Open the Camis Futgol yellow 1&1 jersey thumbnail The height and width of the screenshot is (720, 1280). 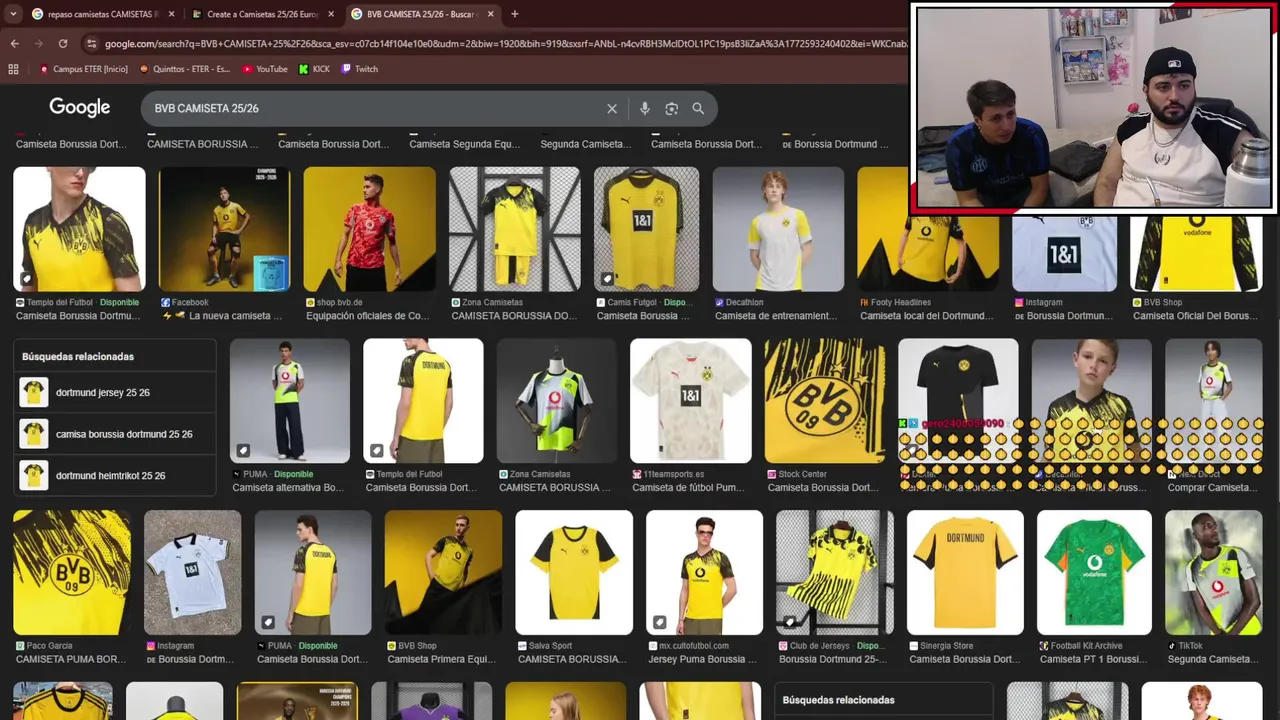[646, 229]
